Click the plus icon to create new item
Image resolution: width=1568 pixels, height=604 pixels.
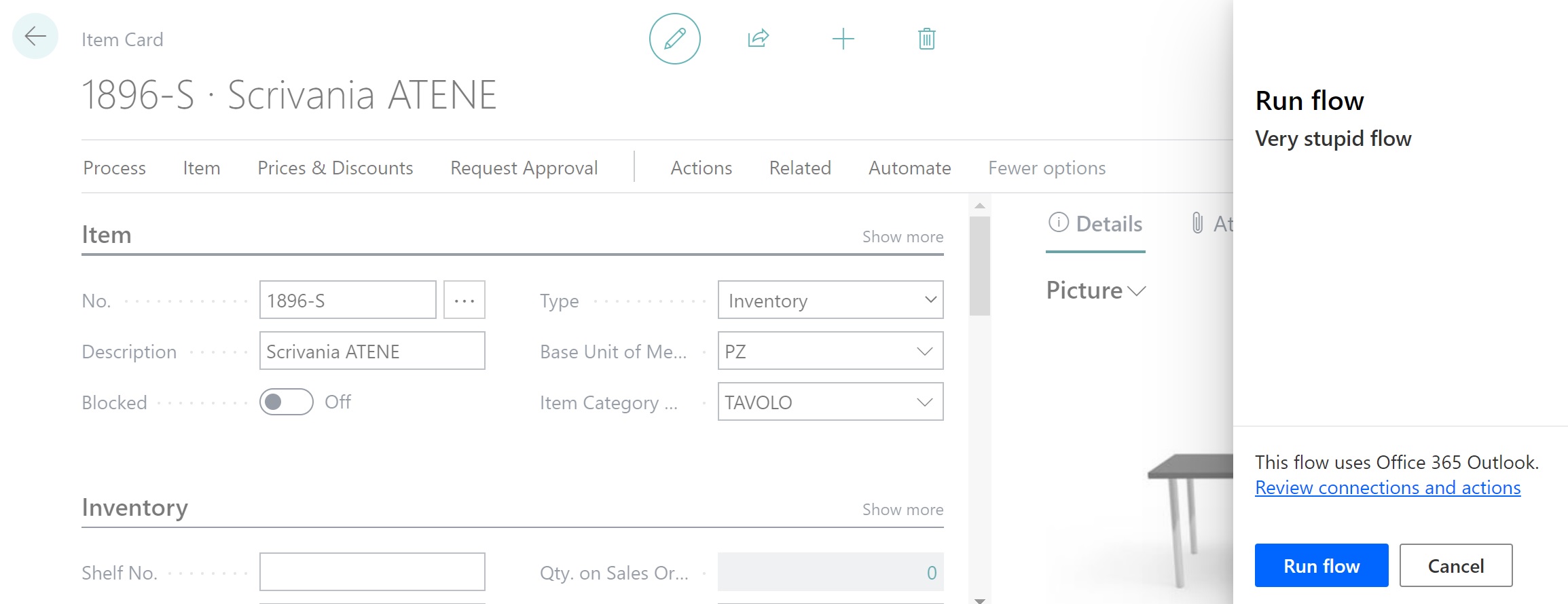843,39
